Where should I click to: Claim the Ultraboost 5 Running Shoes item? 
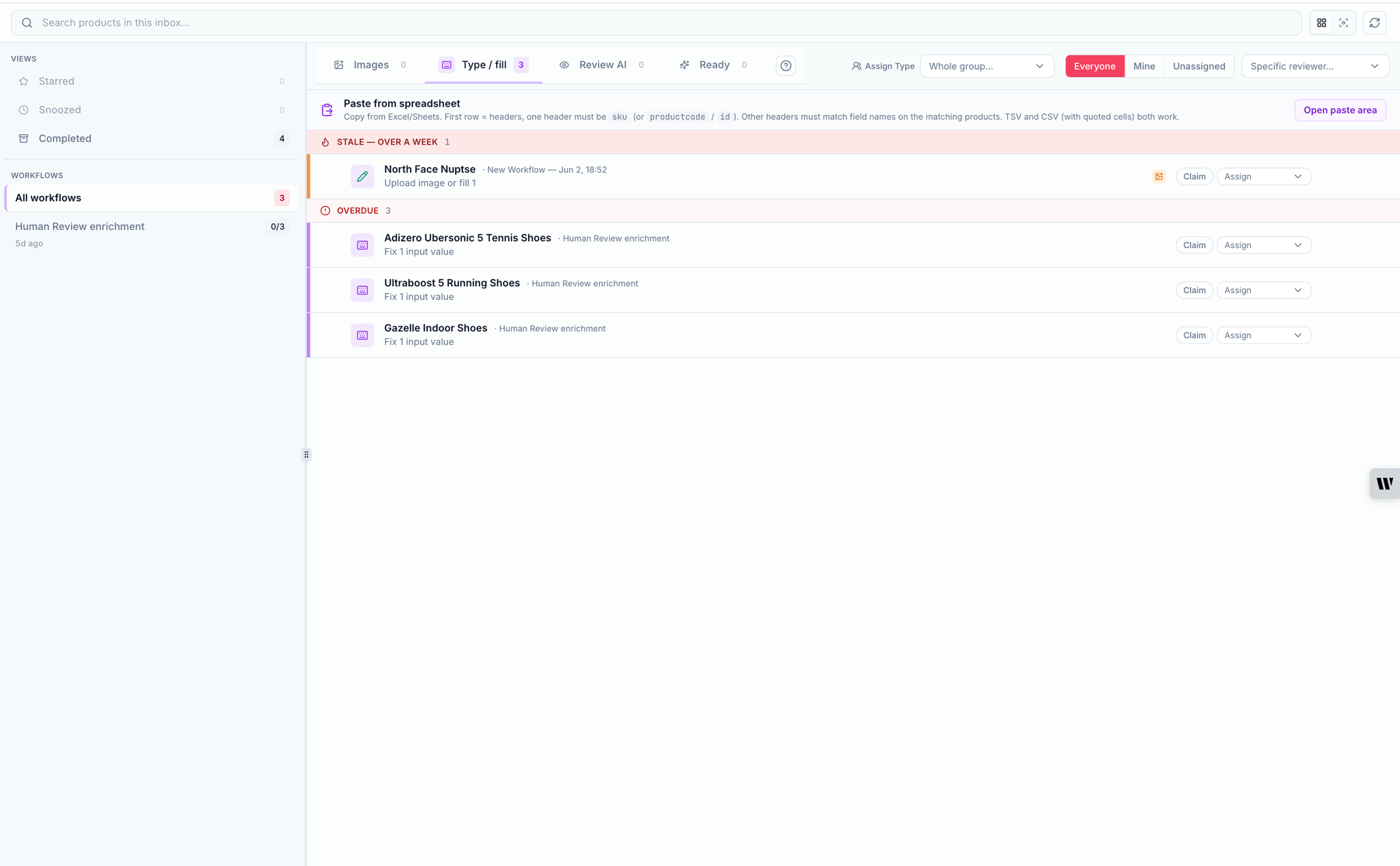coord(1194,290)
